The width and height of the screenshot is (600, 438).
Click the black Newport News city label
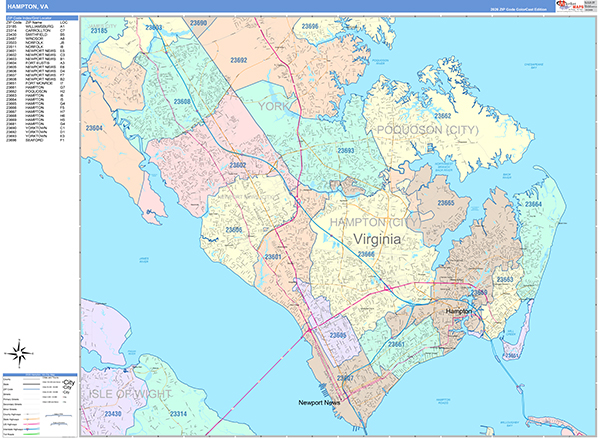[x=319, y=402]
